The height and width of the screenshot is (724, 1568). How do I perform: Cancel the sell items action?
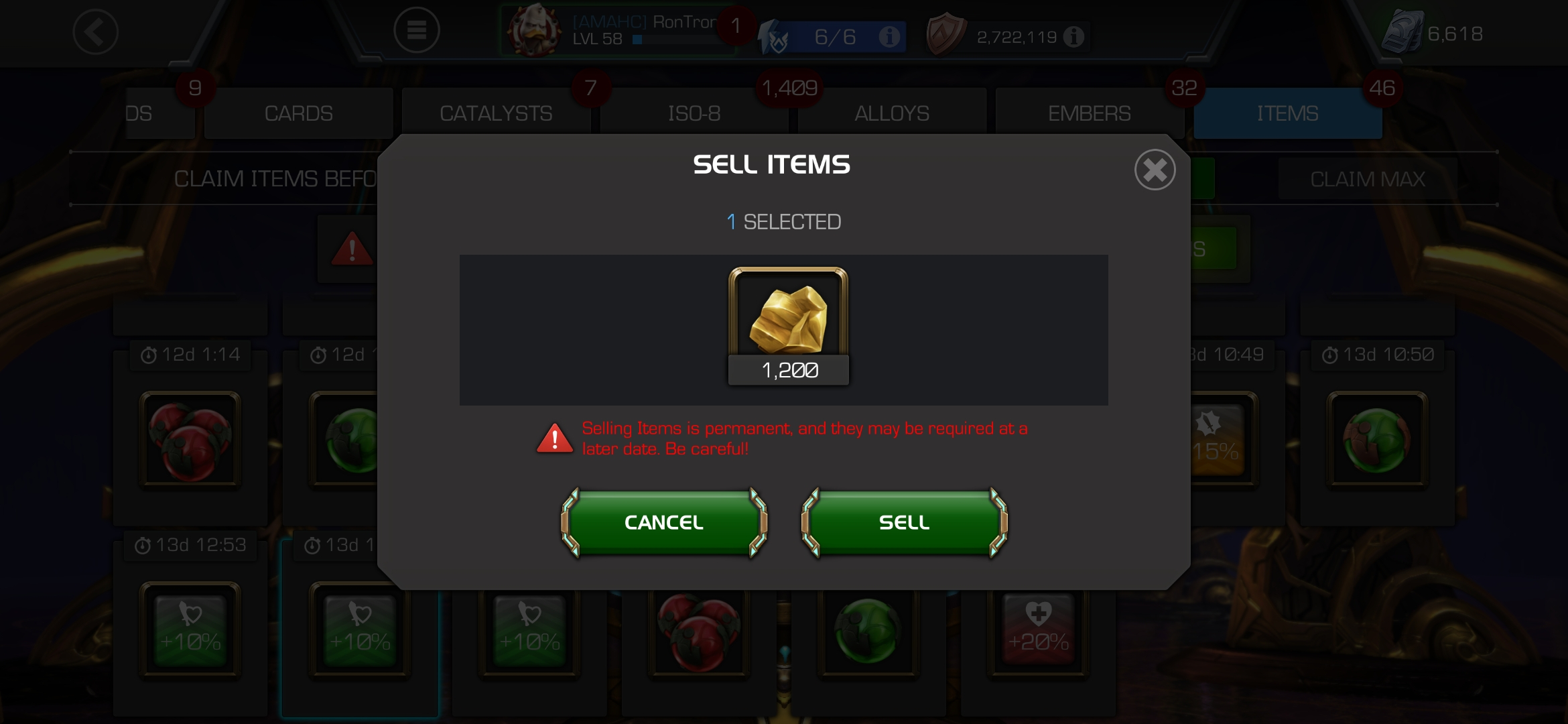click(x=664, y=522)
